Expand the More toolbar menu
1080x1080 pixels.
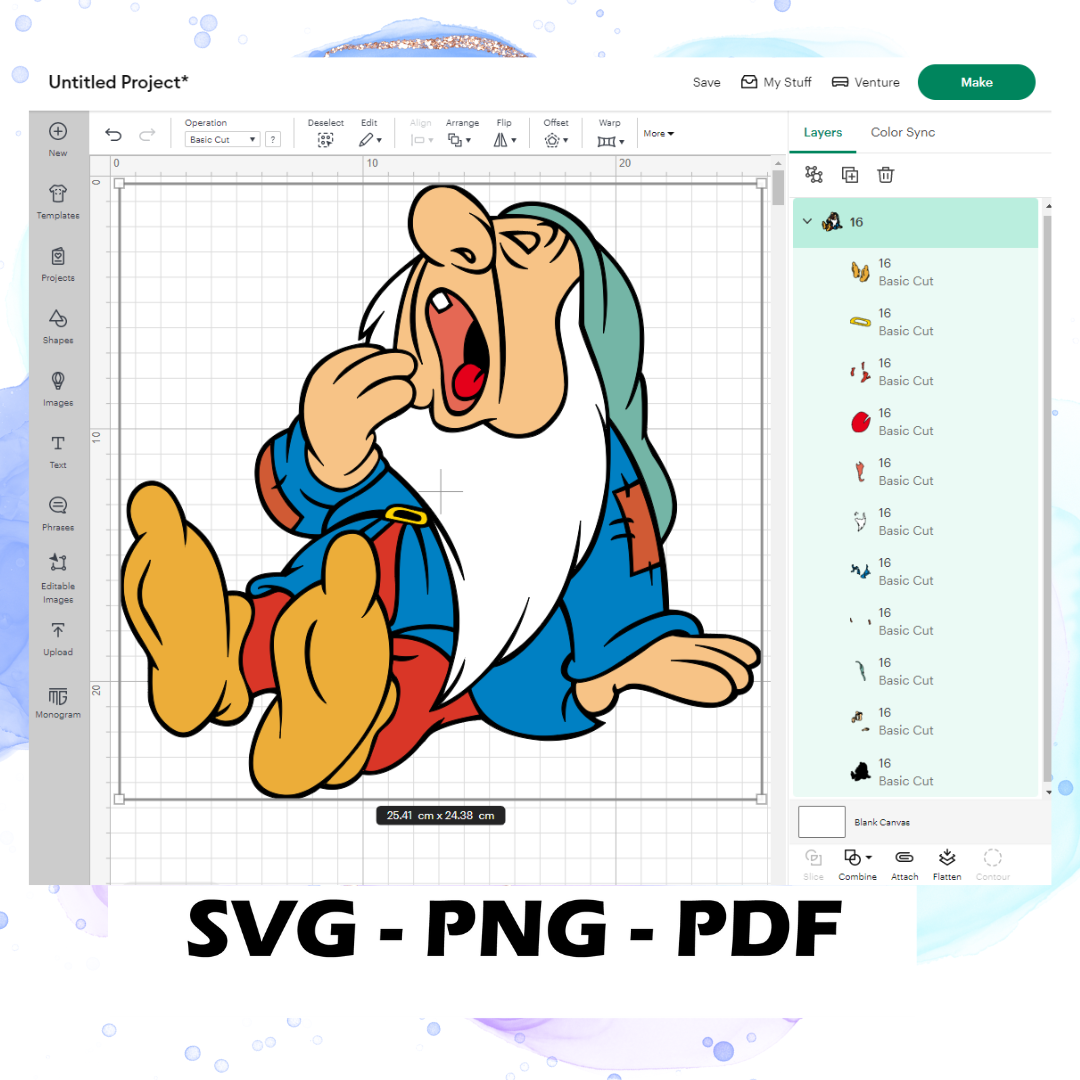pos(658,134)
